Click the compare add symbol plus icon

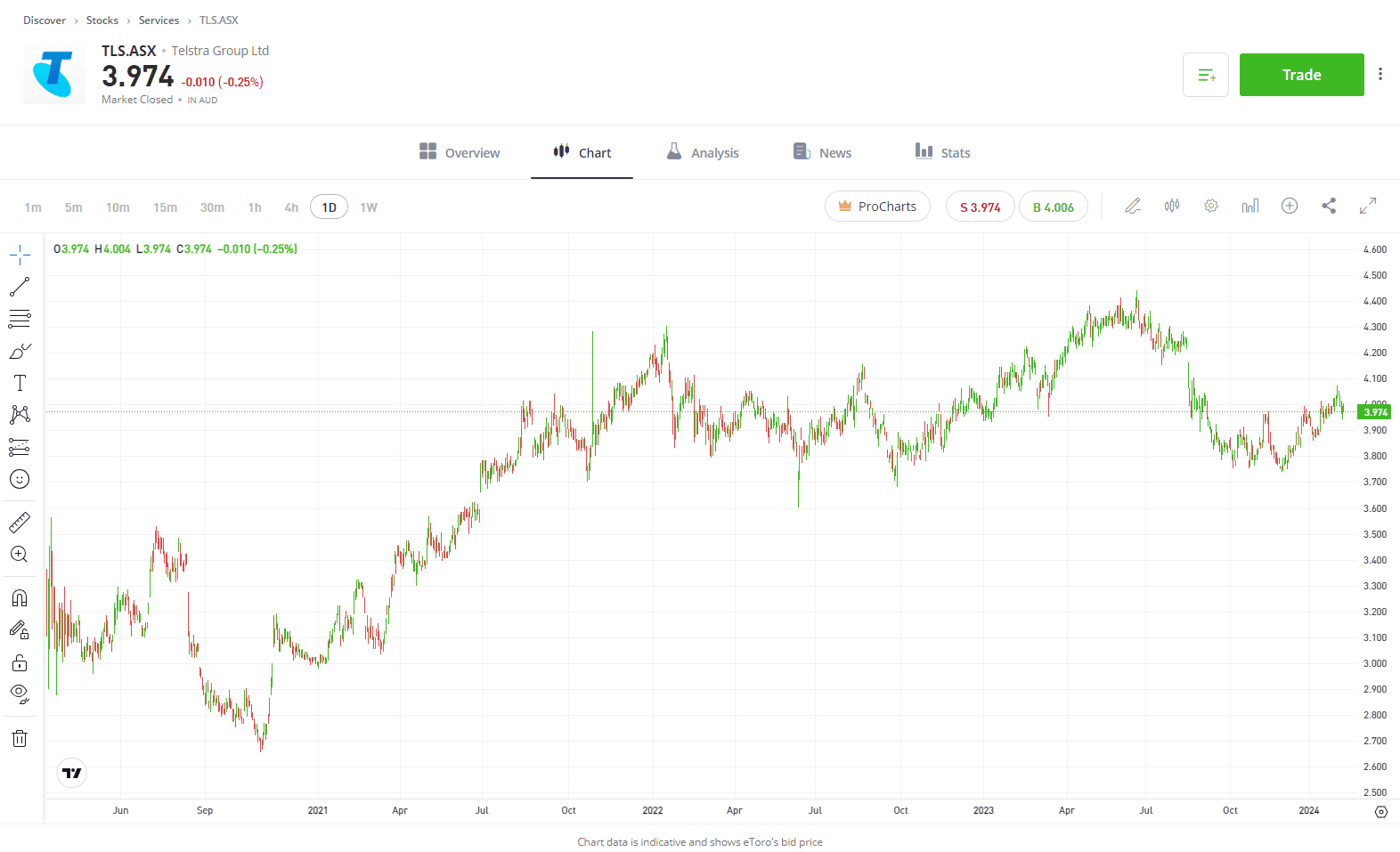click(x=1290, y=207)
